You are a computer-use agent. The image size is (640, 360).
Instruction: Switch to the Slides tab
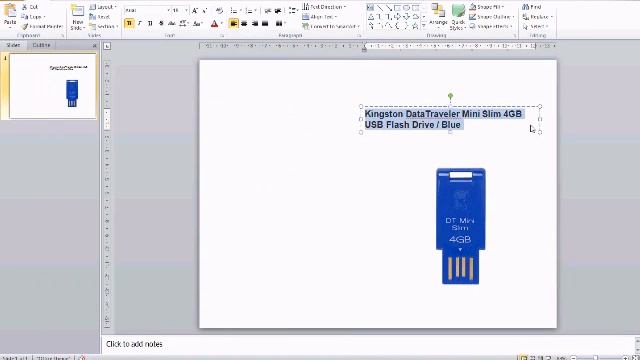pyautogui.click(x=13, y=45)
